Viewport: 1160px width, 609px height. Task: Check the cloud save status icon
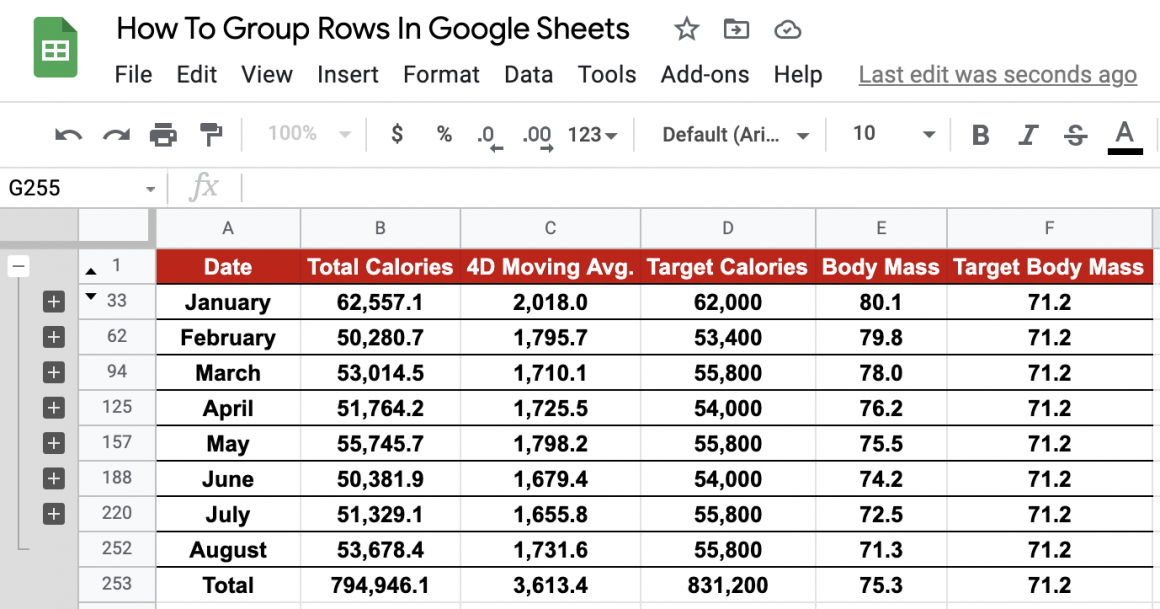click(788, 30)
